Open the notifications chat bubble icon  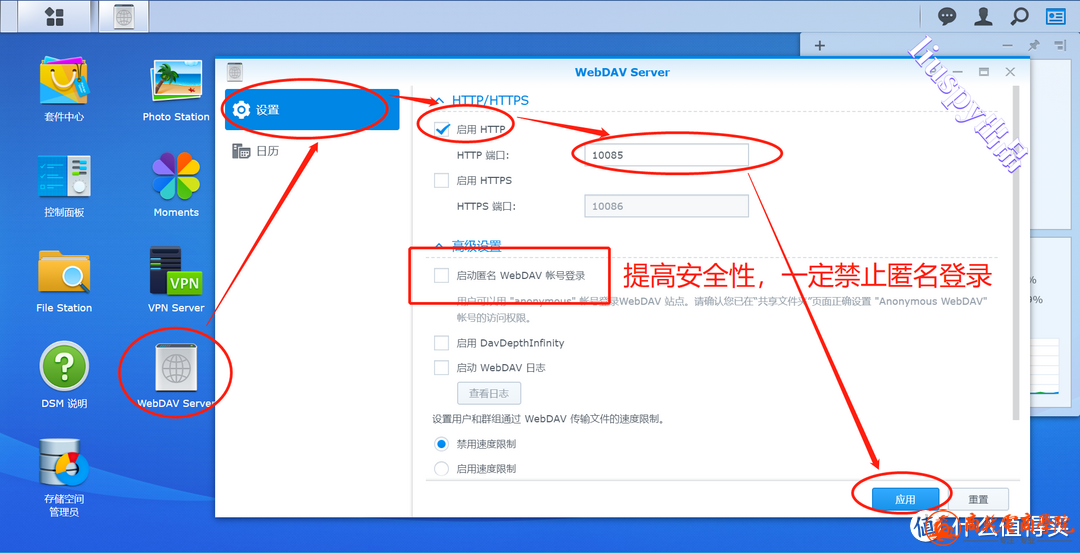click(x=947, y=17)
